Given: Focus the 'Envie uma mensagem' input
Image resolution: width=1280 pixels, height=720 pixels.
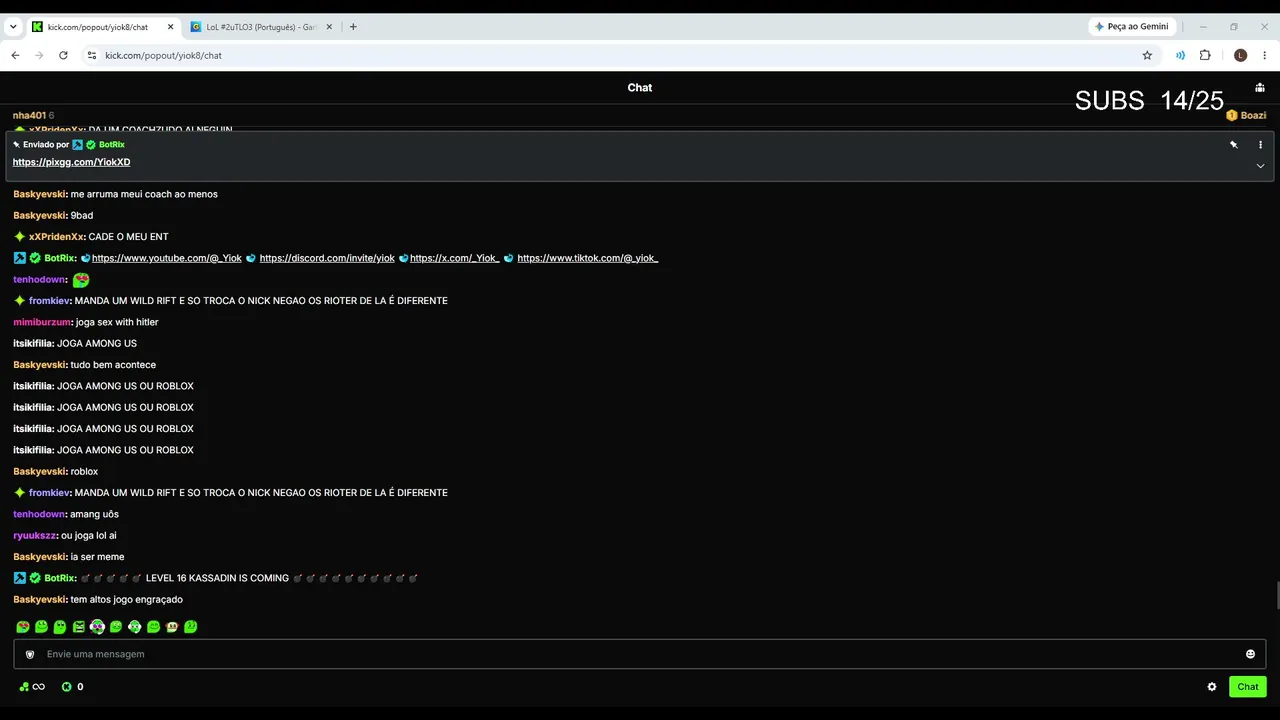Looking at the screenshot, I should 640,654.
